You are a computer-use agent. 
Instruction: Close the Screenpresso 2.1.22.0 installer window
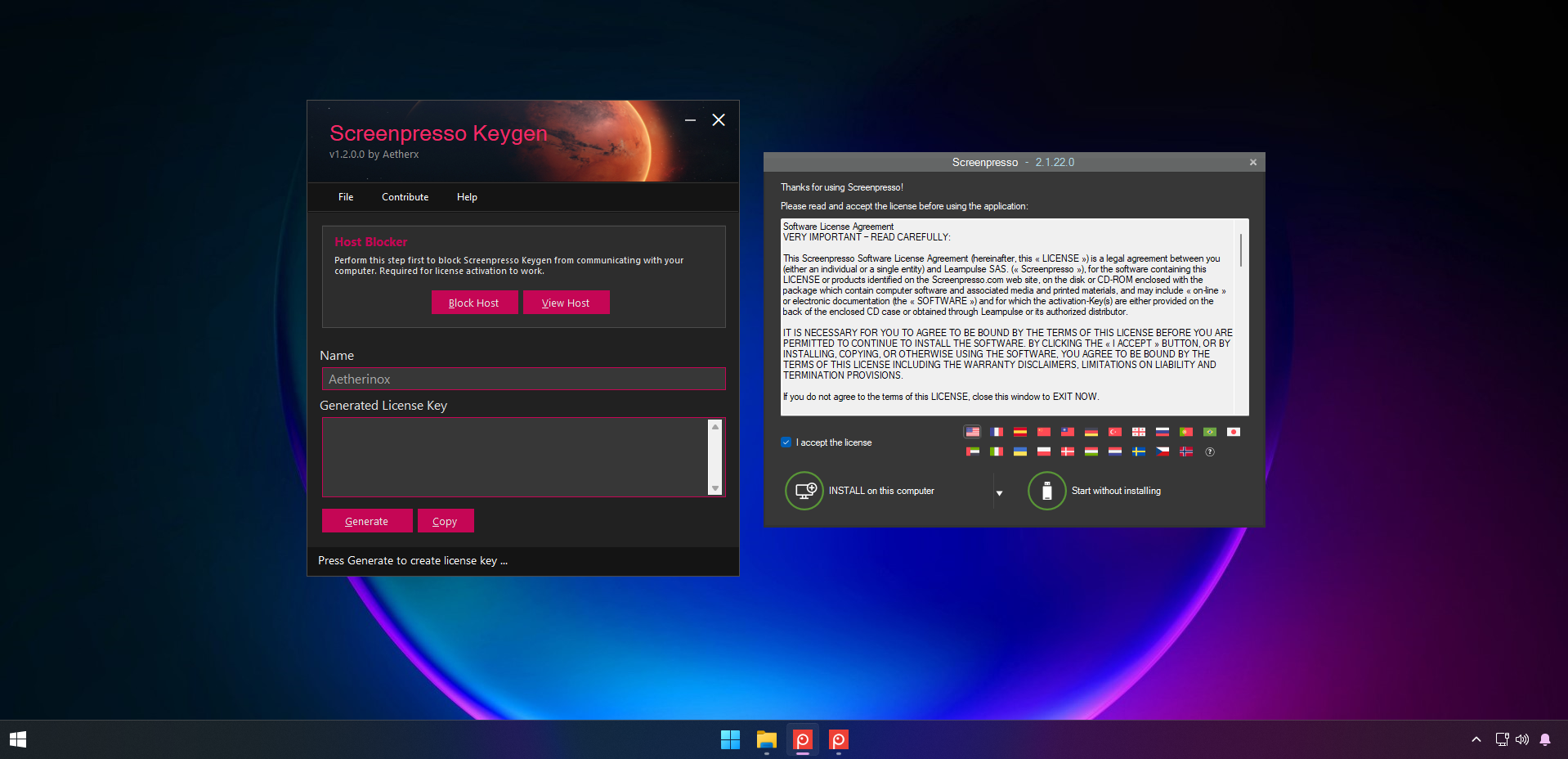coord(1252,162)
